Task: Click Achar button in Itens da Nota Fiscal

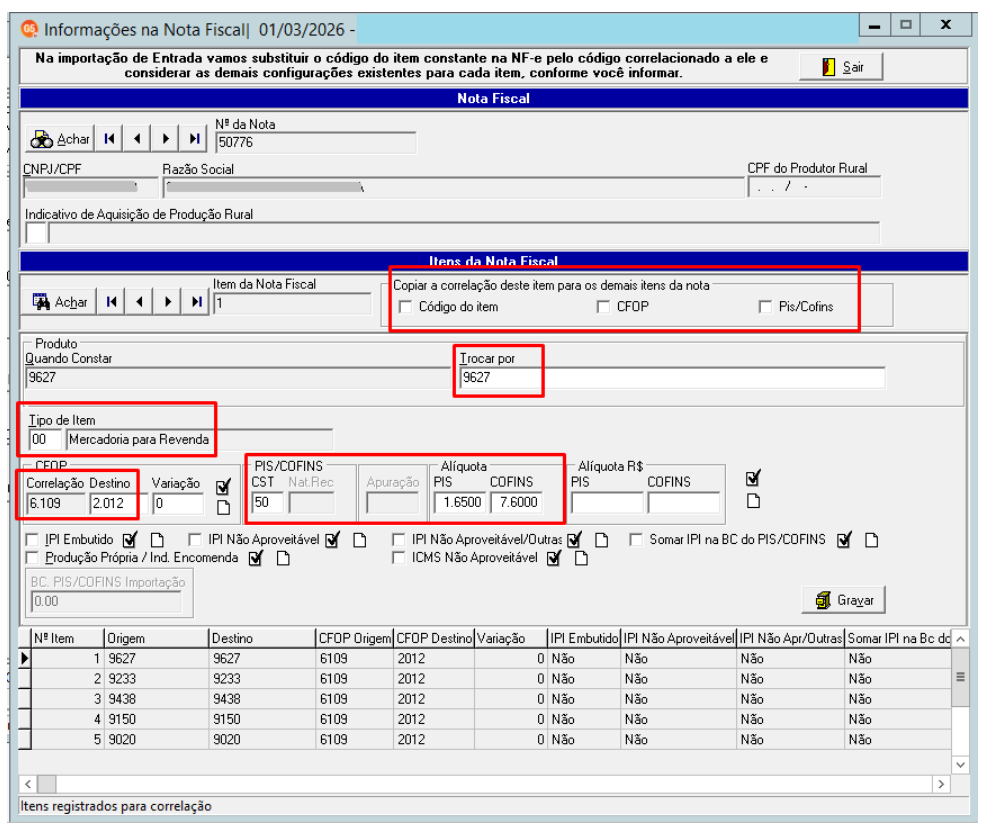Action: coord(60,302)
